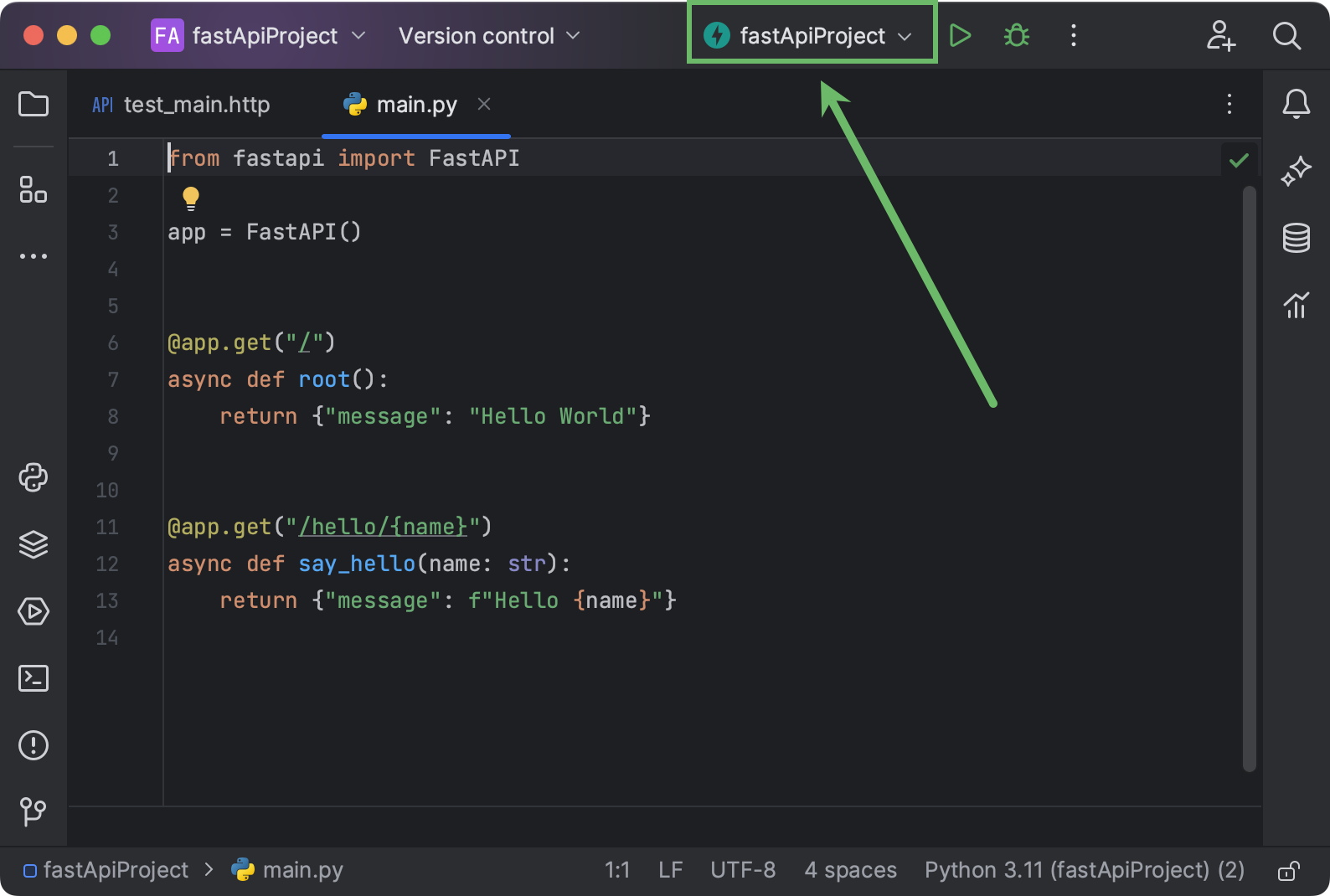Open the Services tool window
Viewport: 1330px width, 896px height.
tap(34, 611)
